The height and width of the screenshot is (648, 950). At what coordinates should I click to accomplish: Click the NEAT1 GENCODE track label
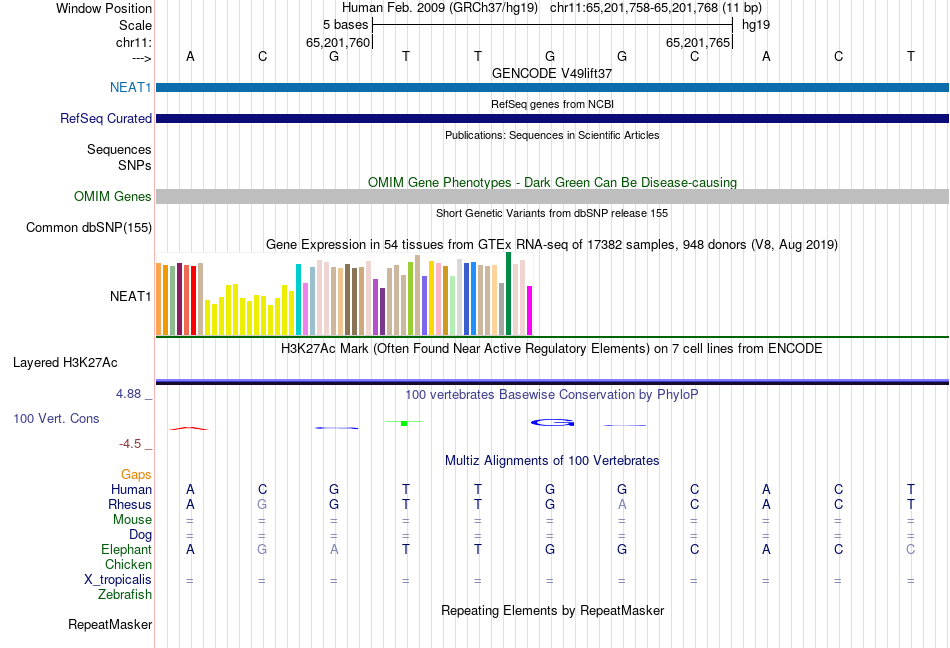point(130,87)
